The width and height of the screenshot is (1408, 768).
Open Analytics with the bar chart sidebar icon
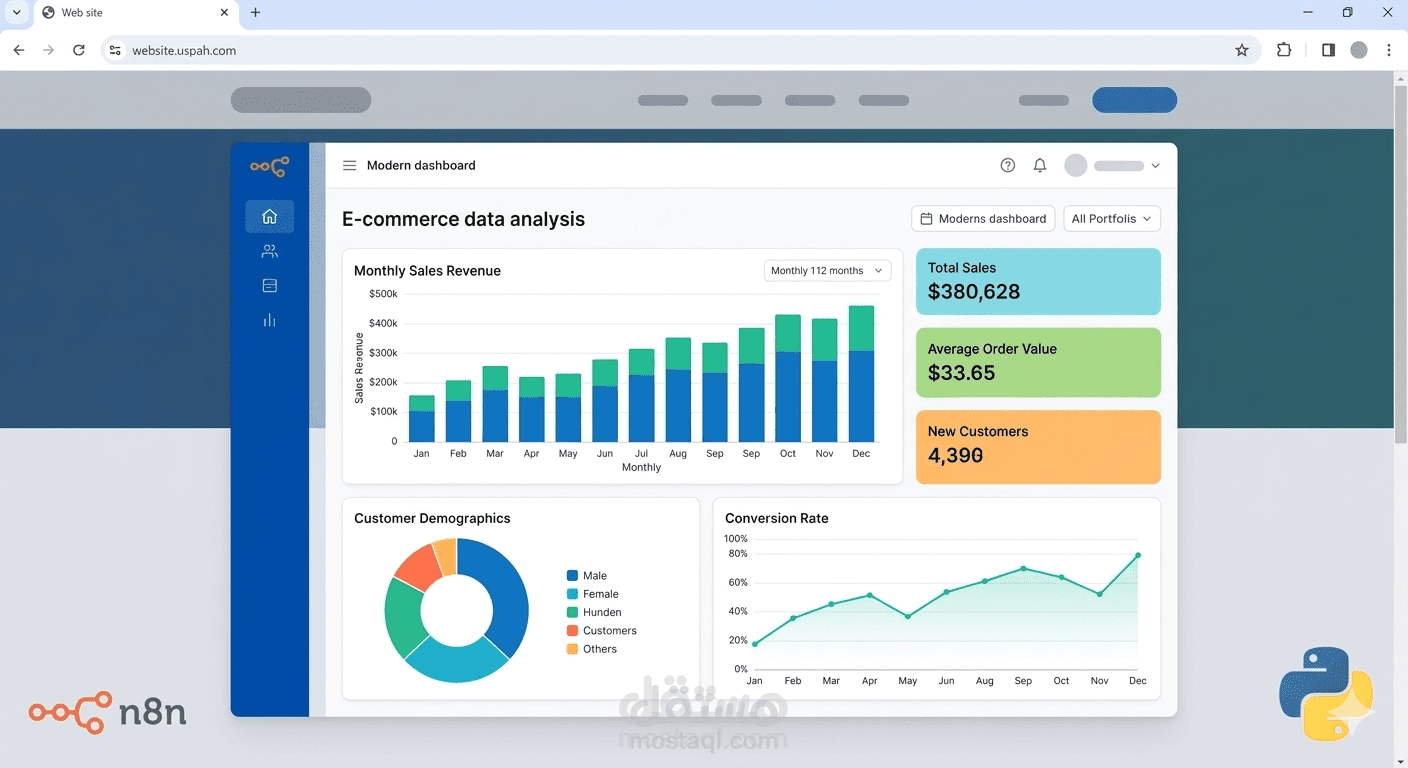click(269, 320)
